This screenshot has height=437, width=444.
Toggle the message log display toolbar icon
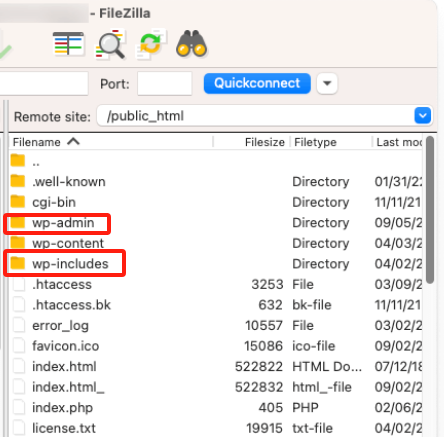(x=68, y=44)
